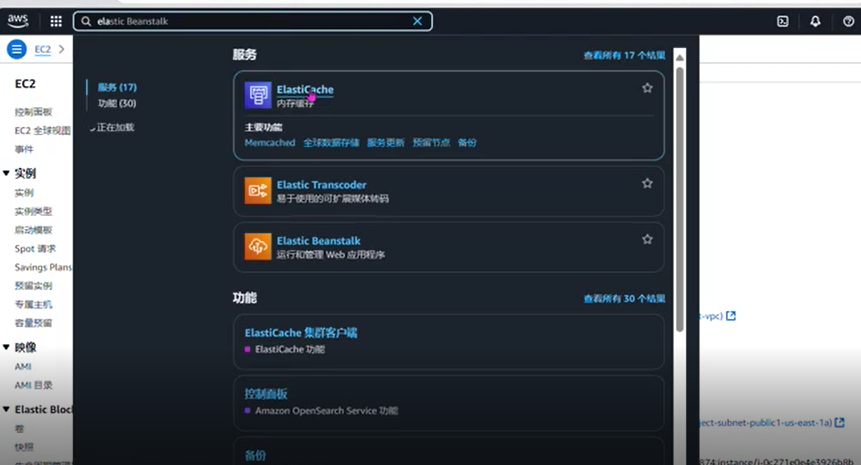Viewport: 861px width, 465px height.
Task: Open 预留实例 in sidebar
Action: (x=33, y=286)
